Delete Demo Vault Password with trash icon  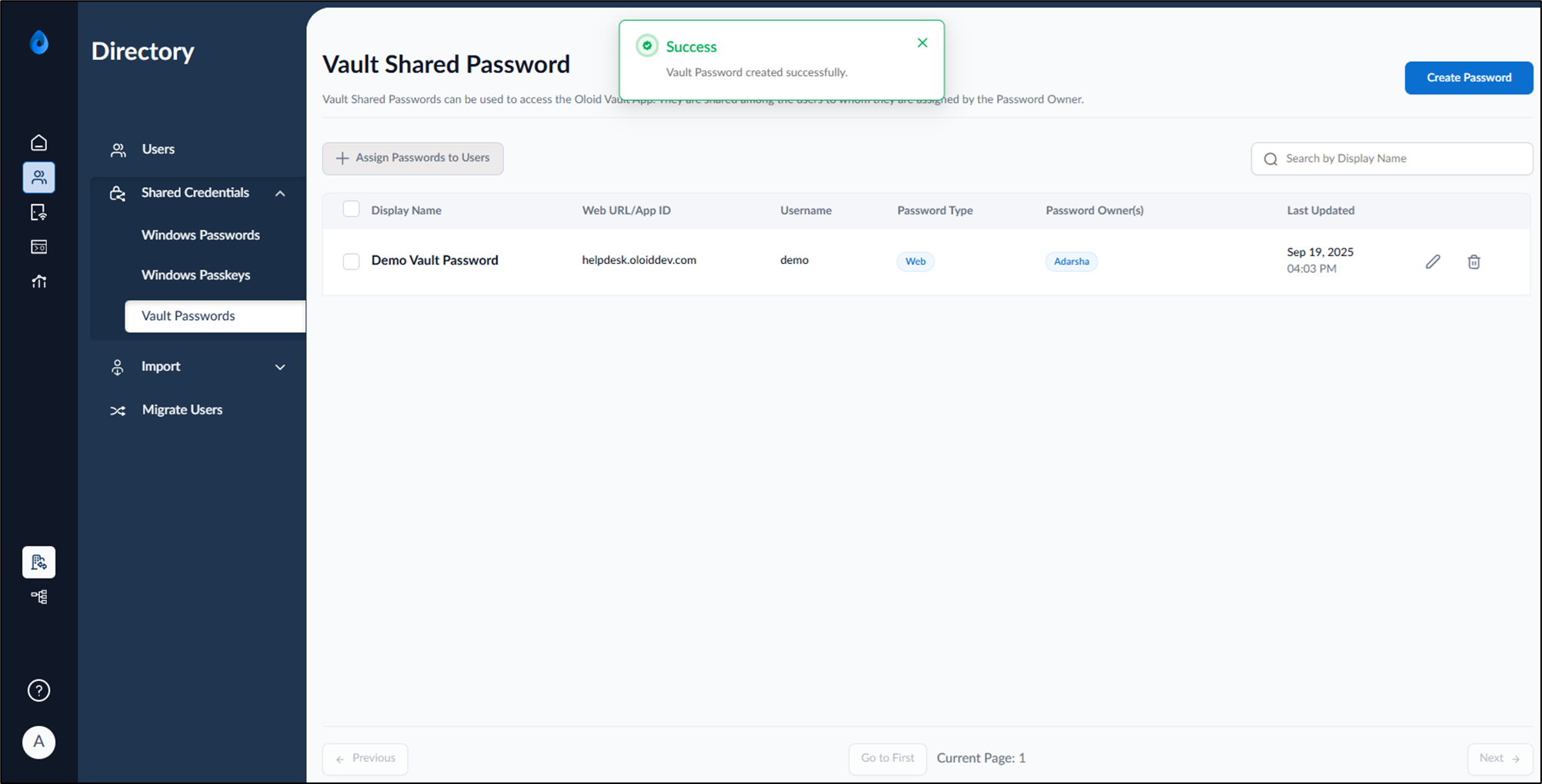(1474, 262)
